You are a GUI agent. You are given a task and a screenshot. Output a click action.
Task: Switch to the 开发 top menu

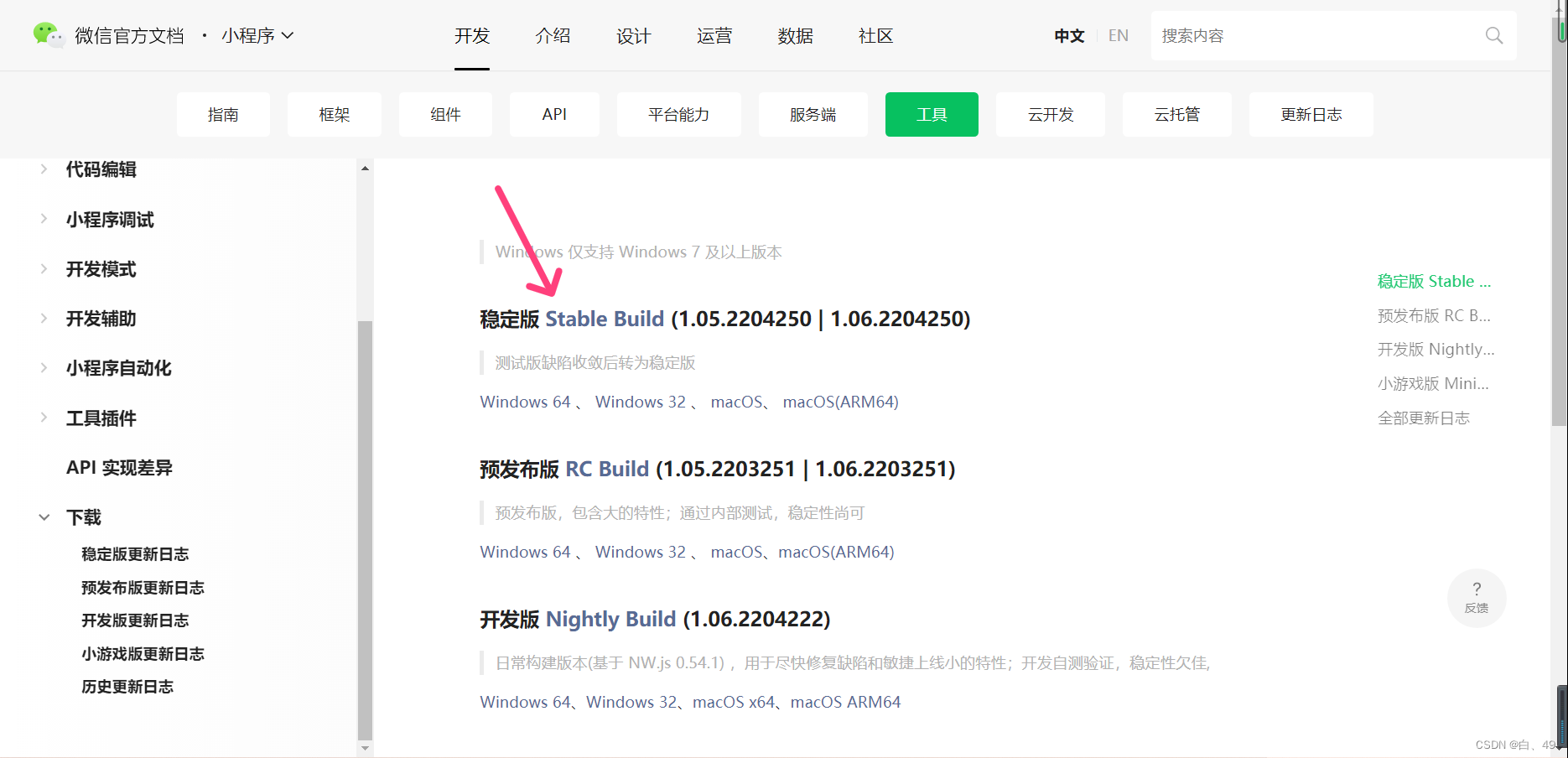(472, 36)
